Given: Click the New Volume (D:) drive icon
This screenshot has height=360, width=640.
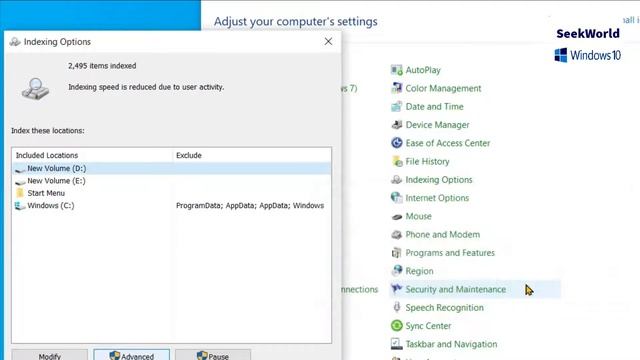Looking at the screenshot, I should pos(20,169).
